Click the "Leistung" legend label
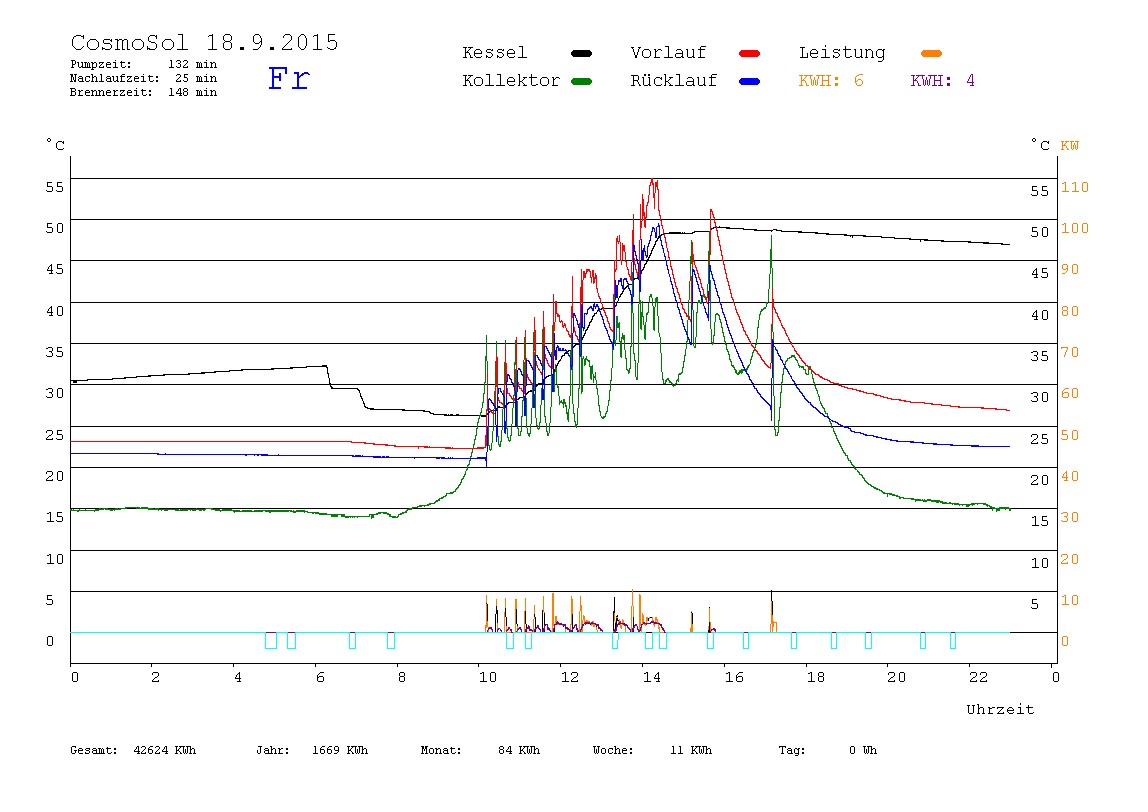This screenshot has width=1148, height=812. pos(842,53)
